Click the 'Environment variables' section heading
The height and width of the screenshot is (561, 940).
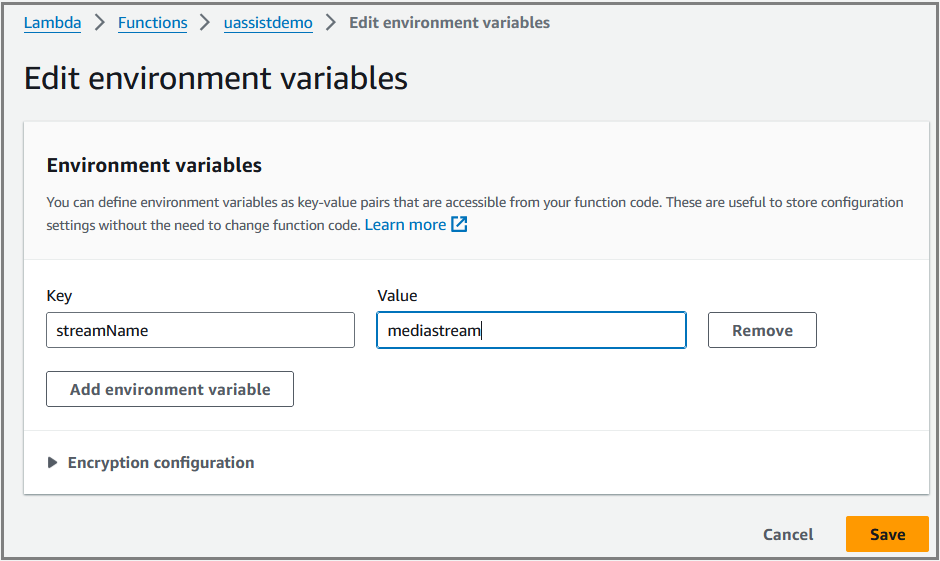[154, 165]
